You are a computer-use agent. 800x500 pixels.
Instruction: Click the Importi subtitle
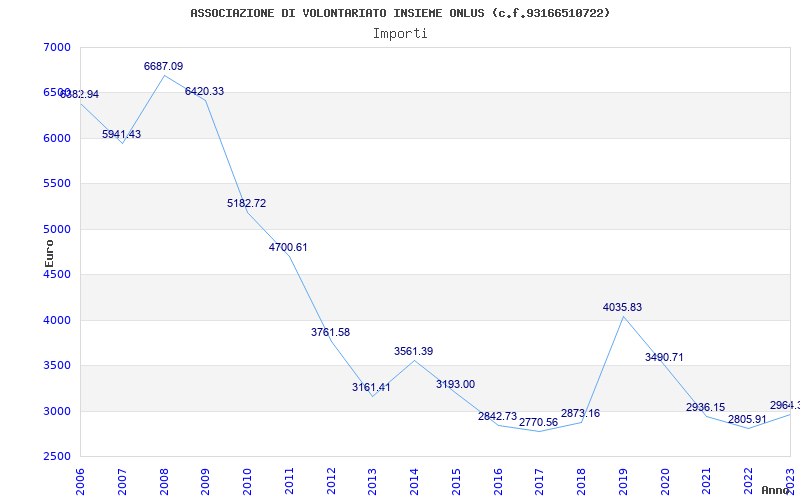[400, 34]
